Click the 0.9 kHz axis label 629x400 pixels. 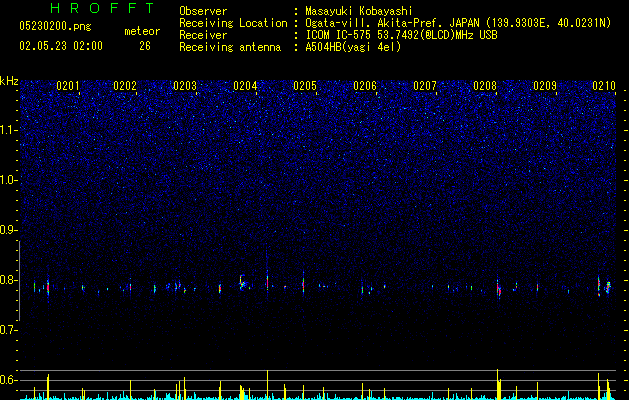point(9,230)
